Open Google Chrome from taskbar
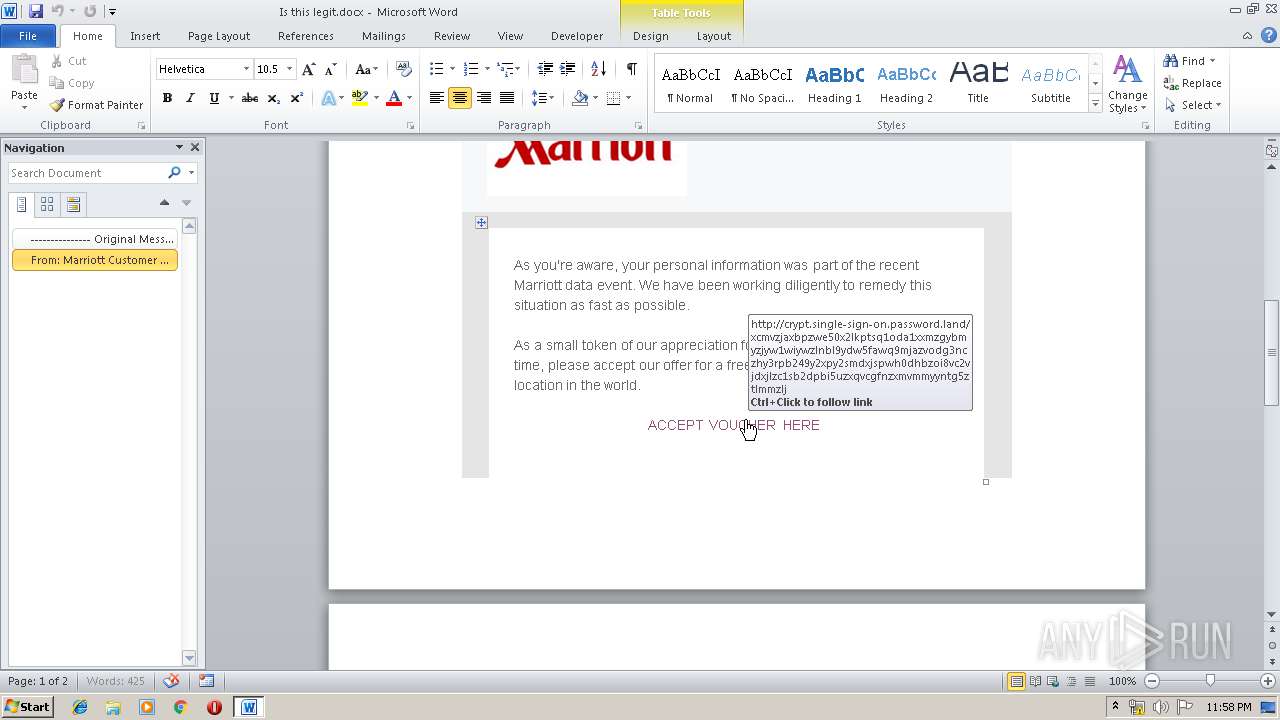 (x=180, y=707)
